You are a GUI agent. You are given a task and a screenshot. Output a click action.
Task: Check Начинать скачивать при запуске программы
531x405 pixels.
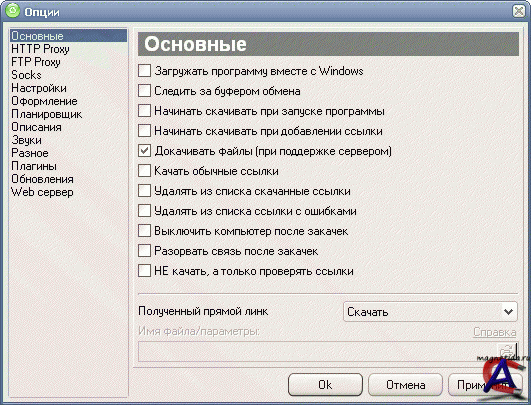[145, 111]
